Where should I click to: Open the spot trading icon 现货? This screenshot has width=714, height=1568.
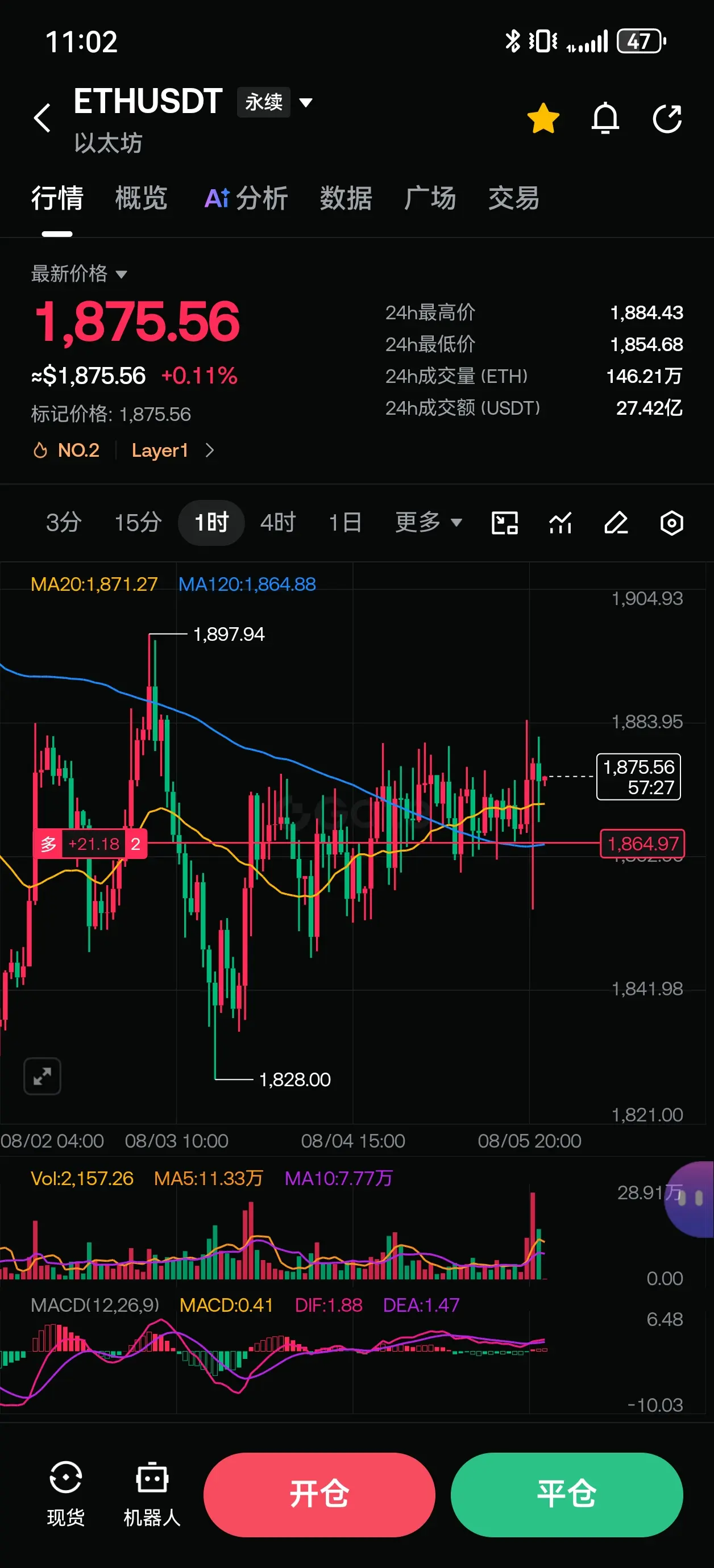pos(65,1494)
